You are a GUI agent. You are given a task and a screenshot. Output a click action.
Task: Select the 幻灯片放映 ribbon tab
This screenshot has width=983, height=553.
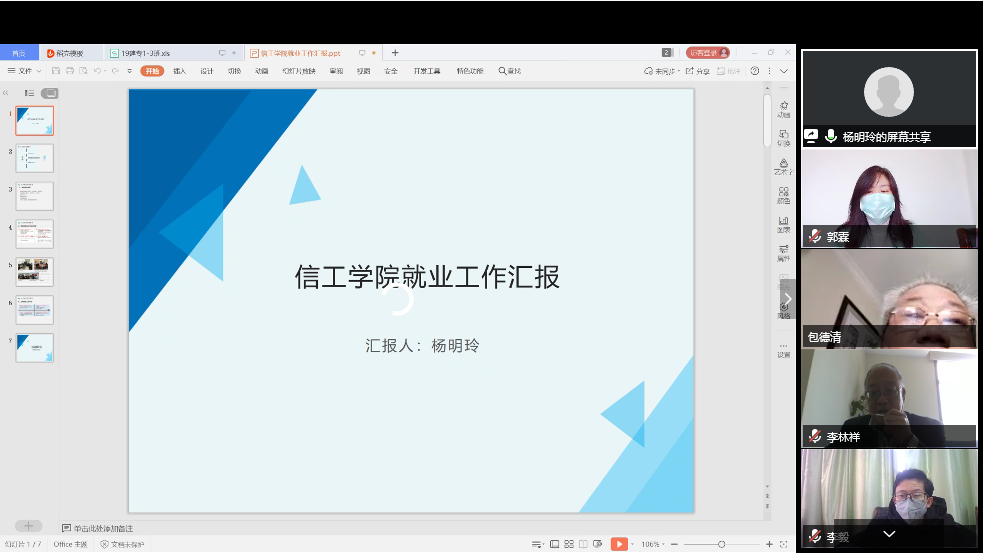298,71
